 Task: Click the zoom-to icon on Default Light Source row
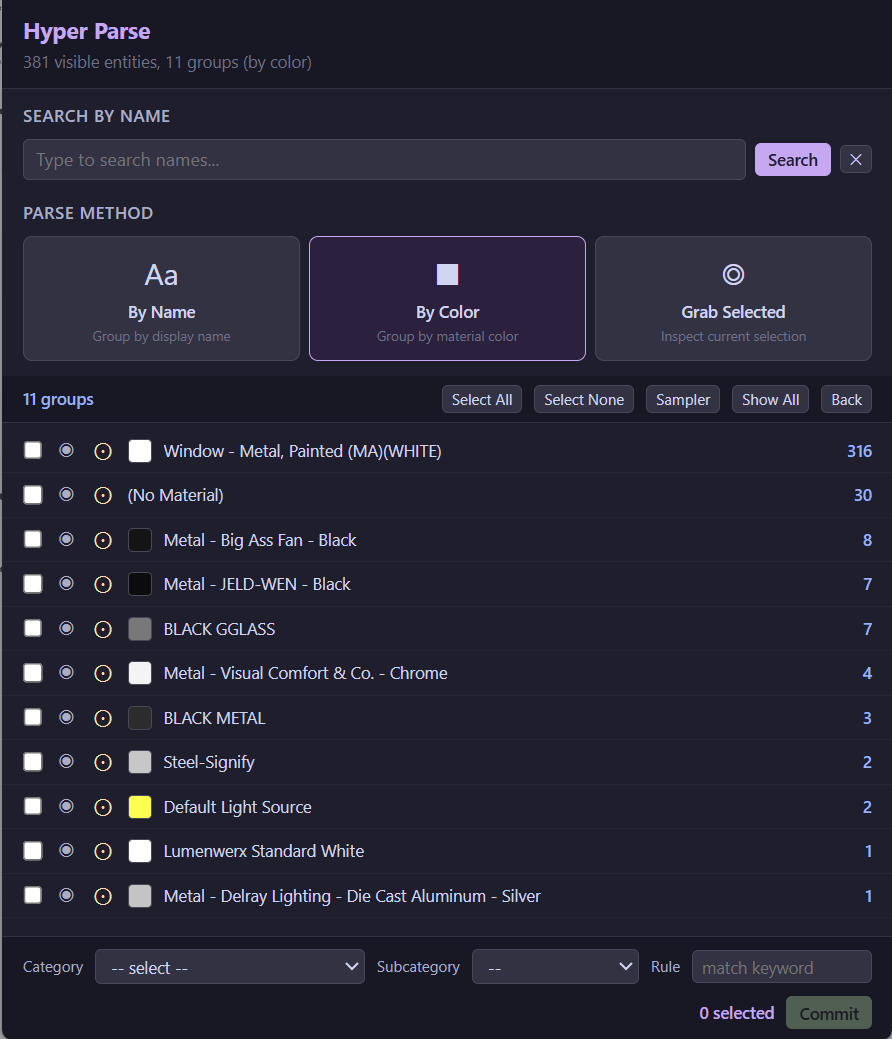(103, 806)
